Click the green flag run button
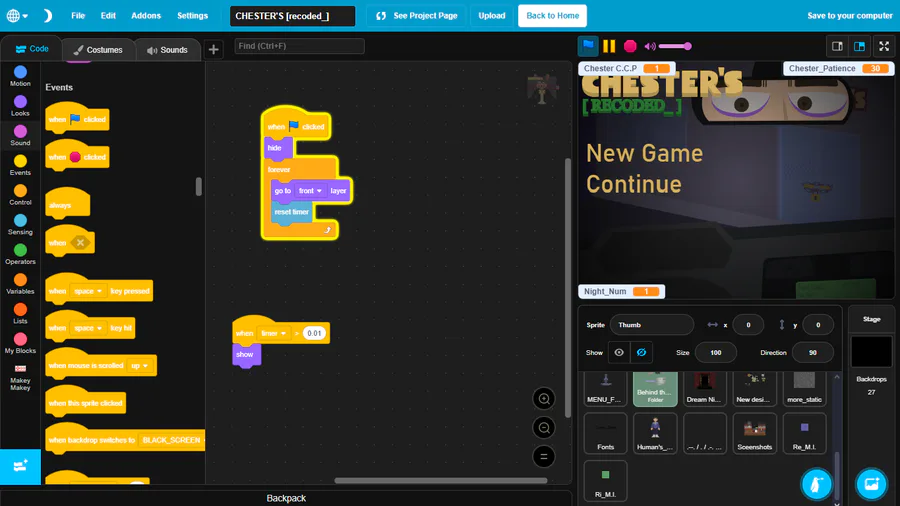Image resolution: width=900 pixels, height=506 pixels. [588, 45]
